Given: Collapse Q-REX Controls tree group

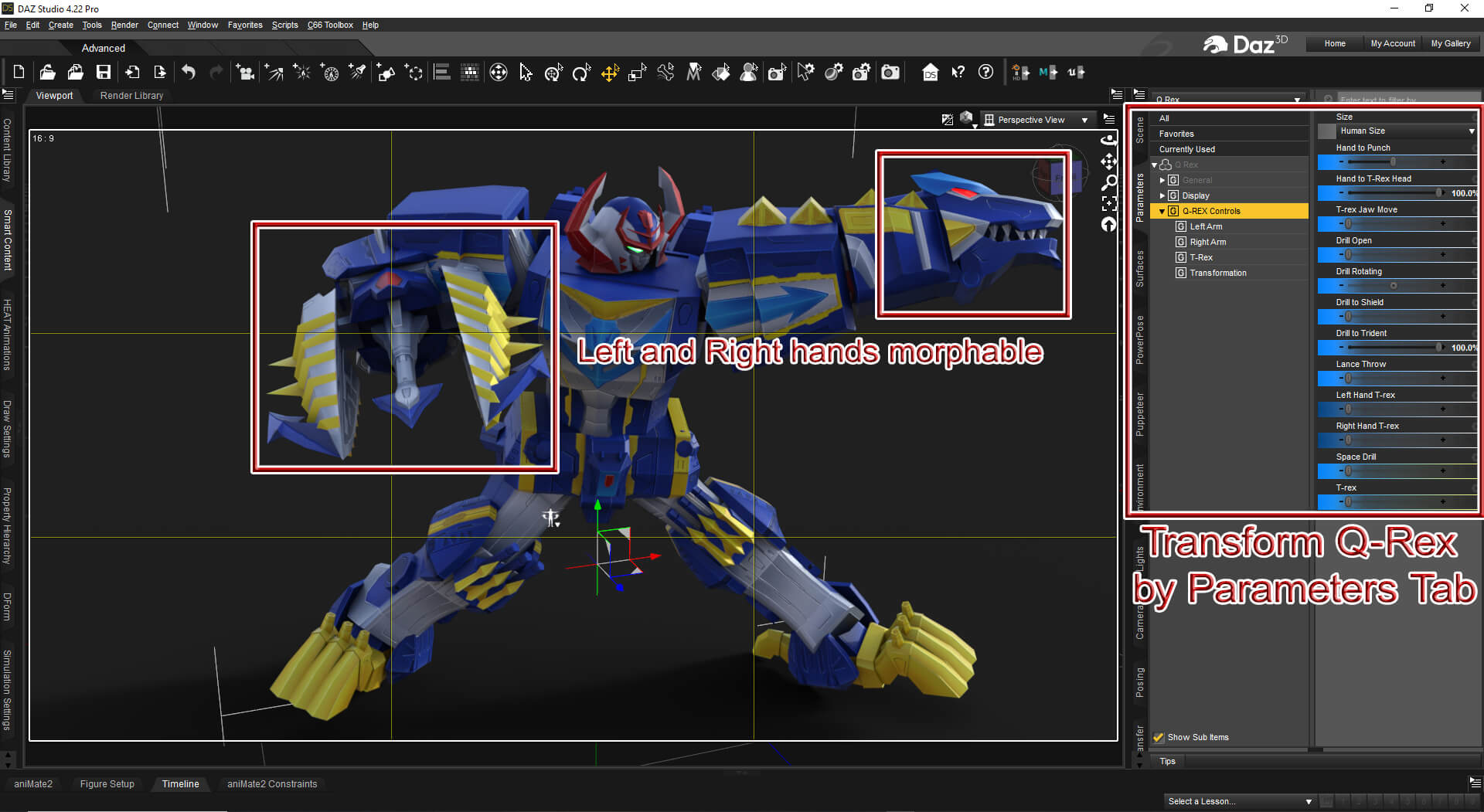Looking at the screenshot, I should (x=1162, y=211).
